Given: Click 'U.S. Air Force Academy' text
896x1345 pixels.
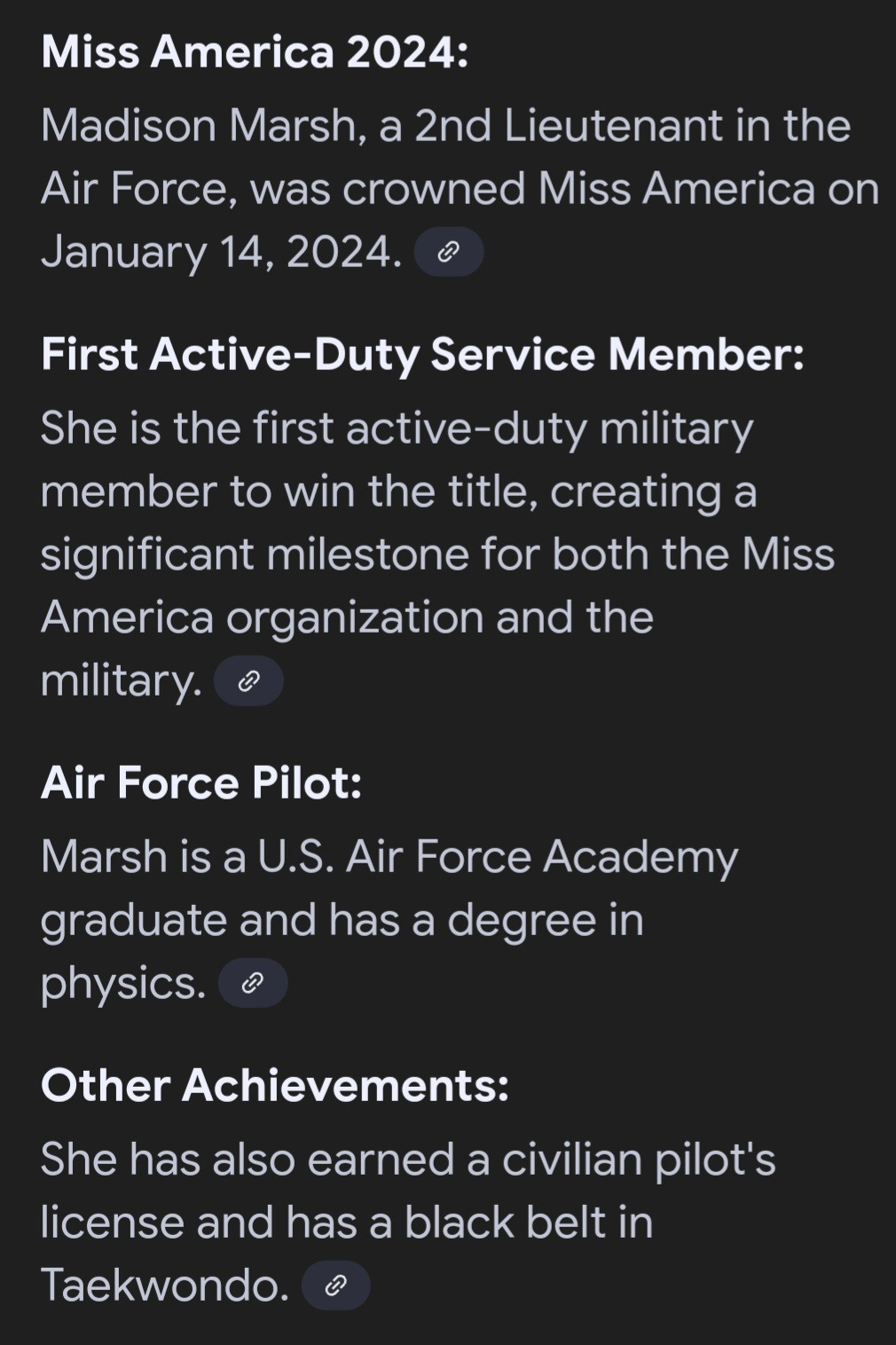Looking at the screenshot, I should [x=498, y=857].
